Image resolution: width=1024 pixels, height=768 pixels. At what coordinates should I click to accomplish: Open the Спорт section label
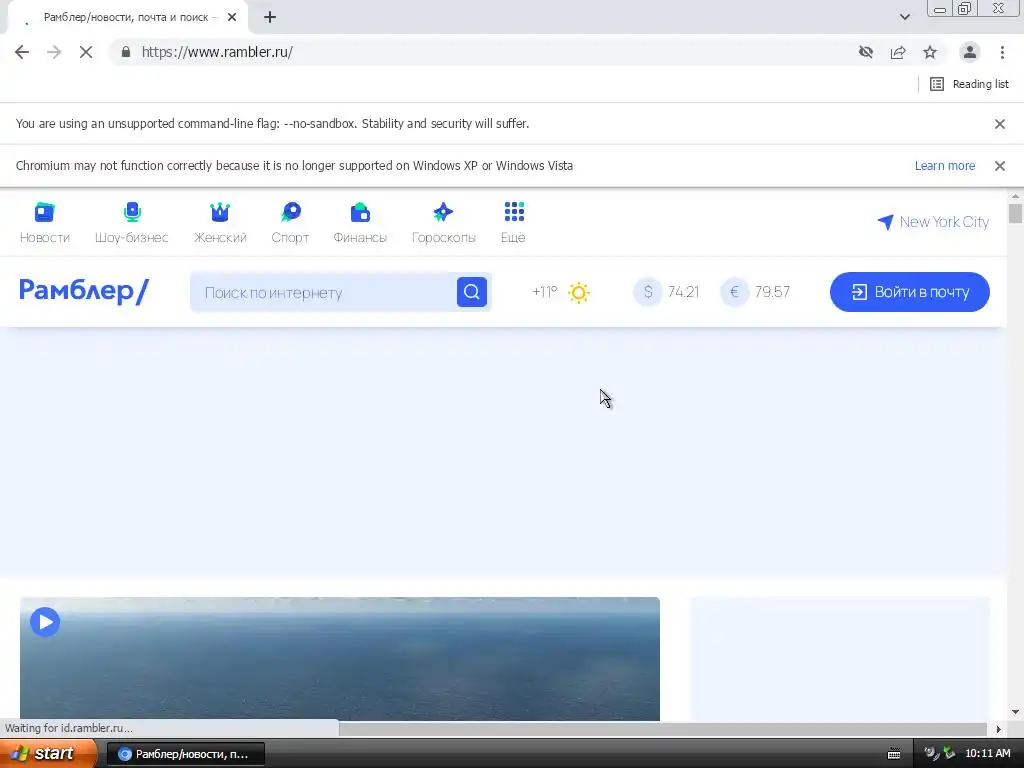(x=291, y=238)
